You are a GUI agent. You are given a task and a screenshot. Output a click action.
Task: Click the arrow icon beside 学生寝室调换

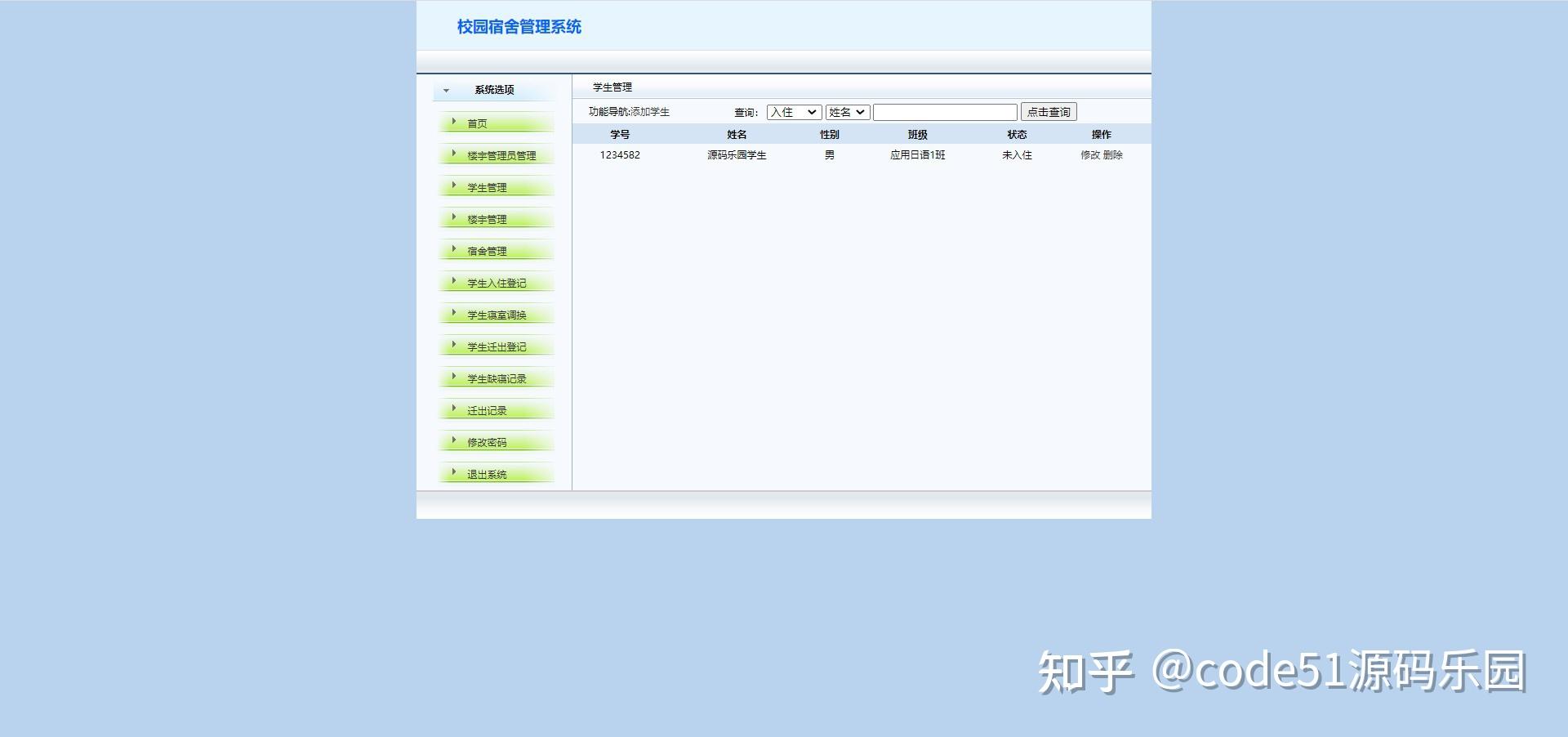click(455, 314)
